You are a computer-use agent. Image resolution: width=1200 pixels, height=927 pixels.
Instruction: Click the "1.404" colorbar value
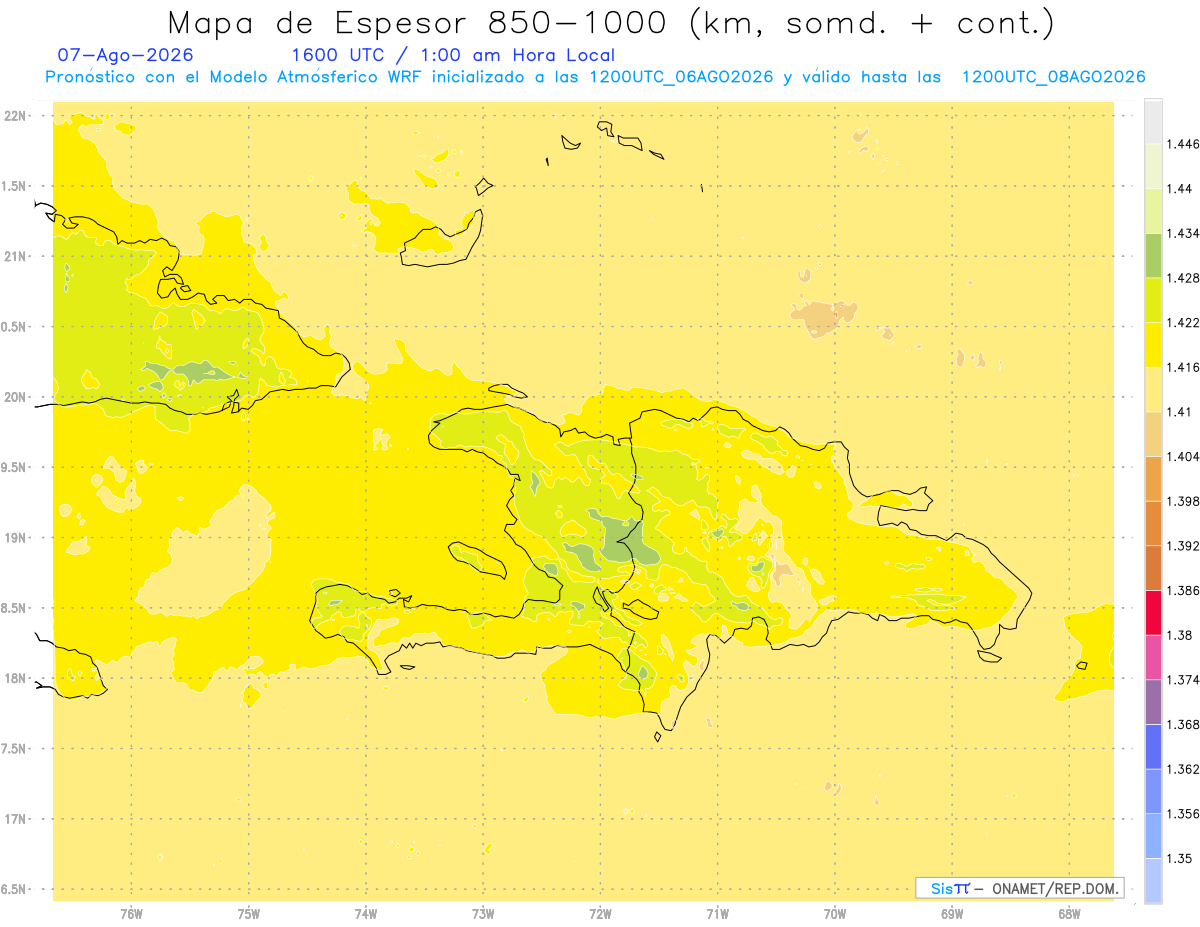(1182, 456)
